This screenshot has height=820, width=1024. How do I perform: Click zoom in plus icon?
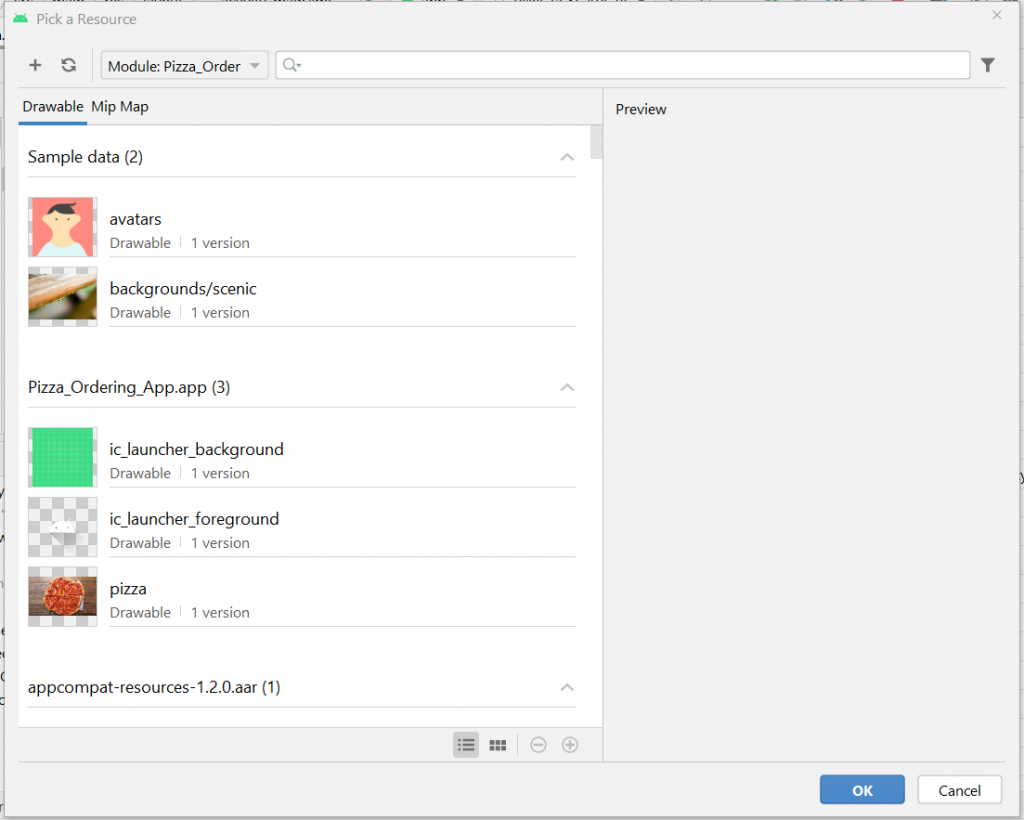570,745
